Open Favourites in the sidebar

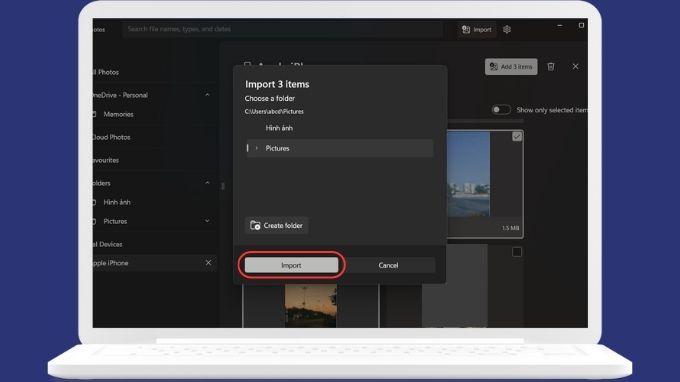point(106,160)
